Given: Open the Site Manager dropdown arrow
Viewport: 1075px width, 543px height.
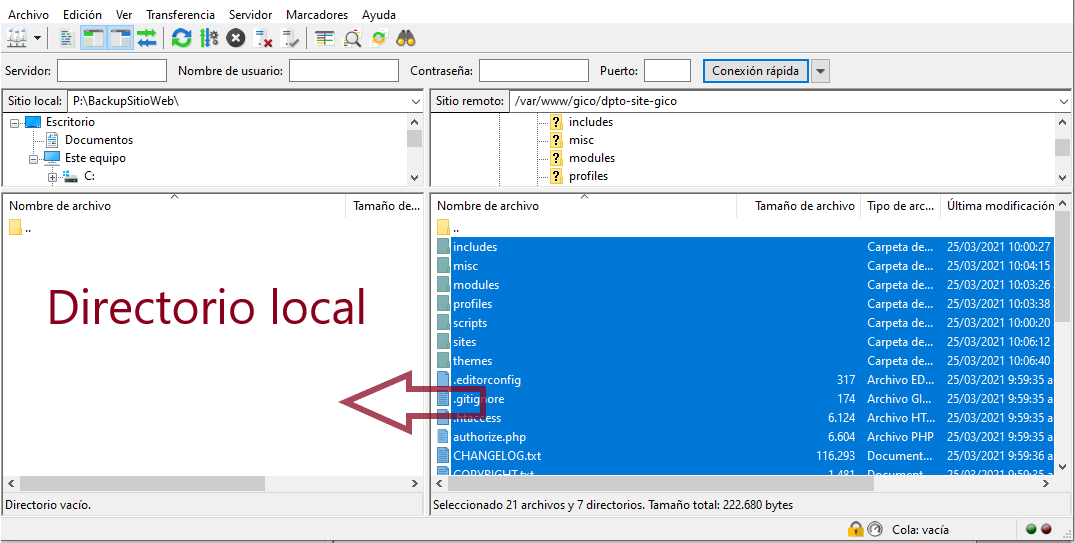Looking at the screenshot, I should coord(38,38).
